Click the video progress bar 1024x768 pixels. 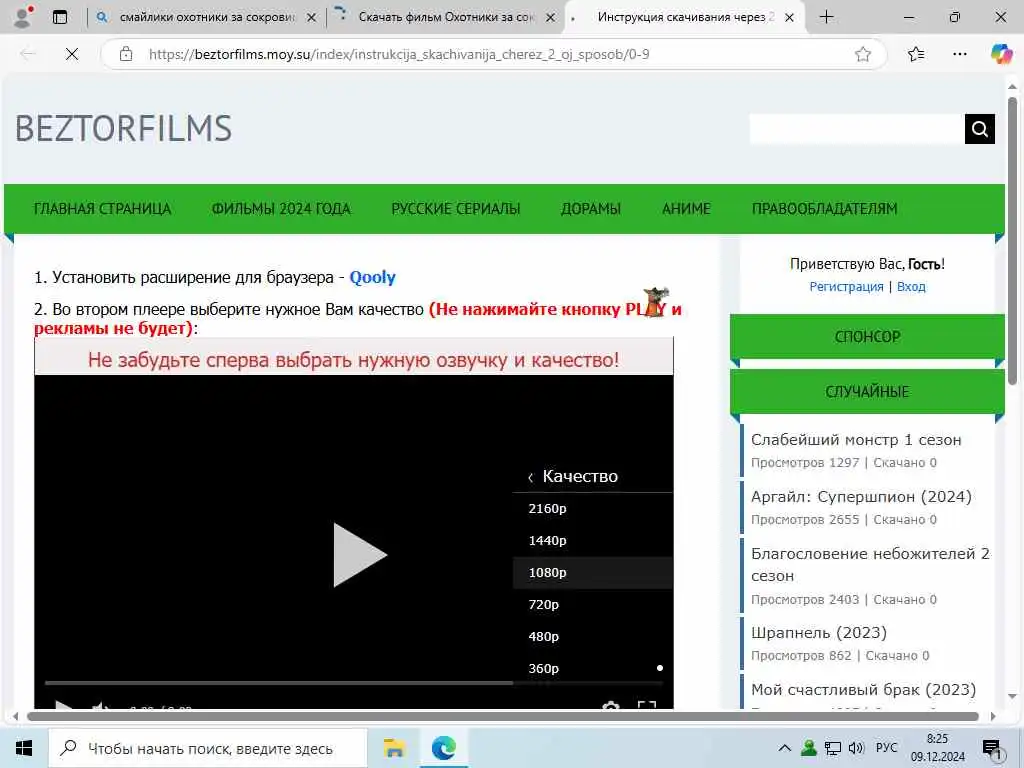[353, 683]
